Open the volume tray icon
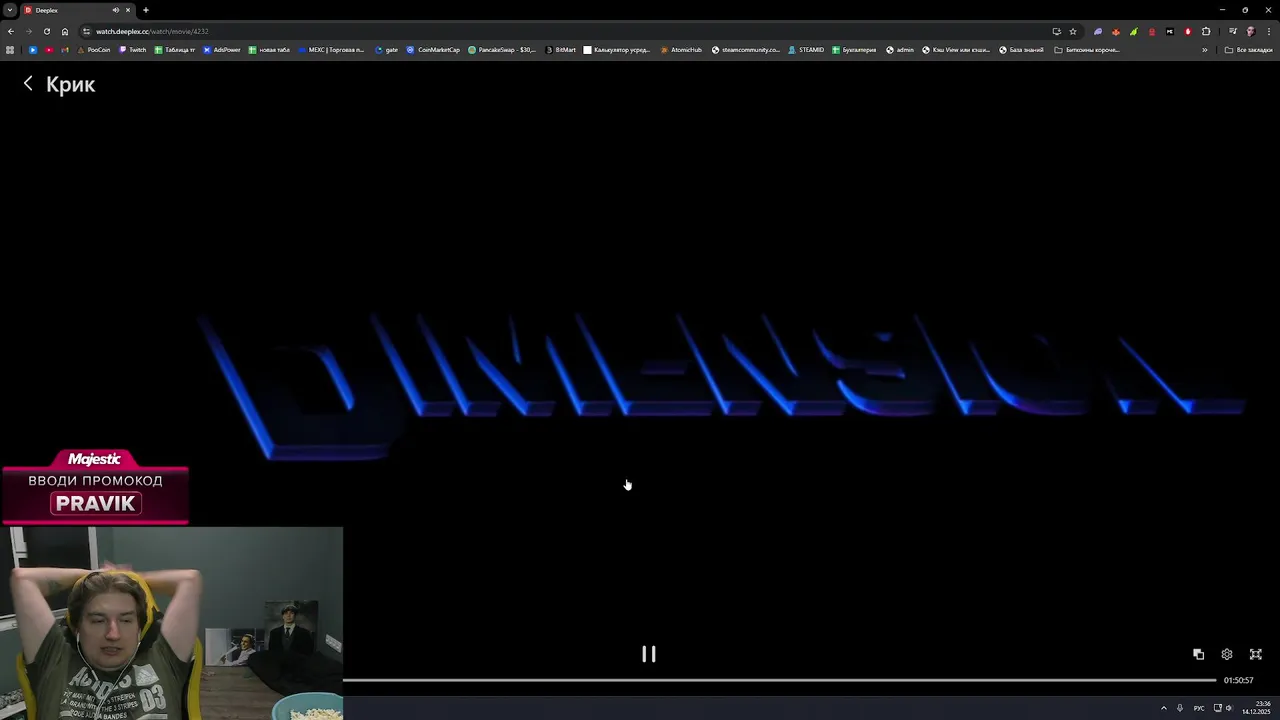Image resolution: width=1280 pixels, height=720 pixels. click(x=1229, y=708)
